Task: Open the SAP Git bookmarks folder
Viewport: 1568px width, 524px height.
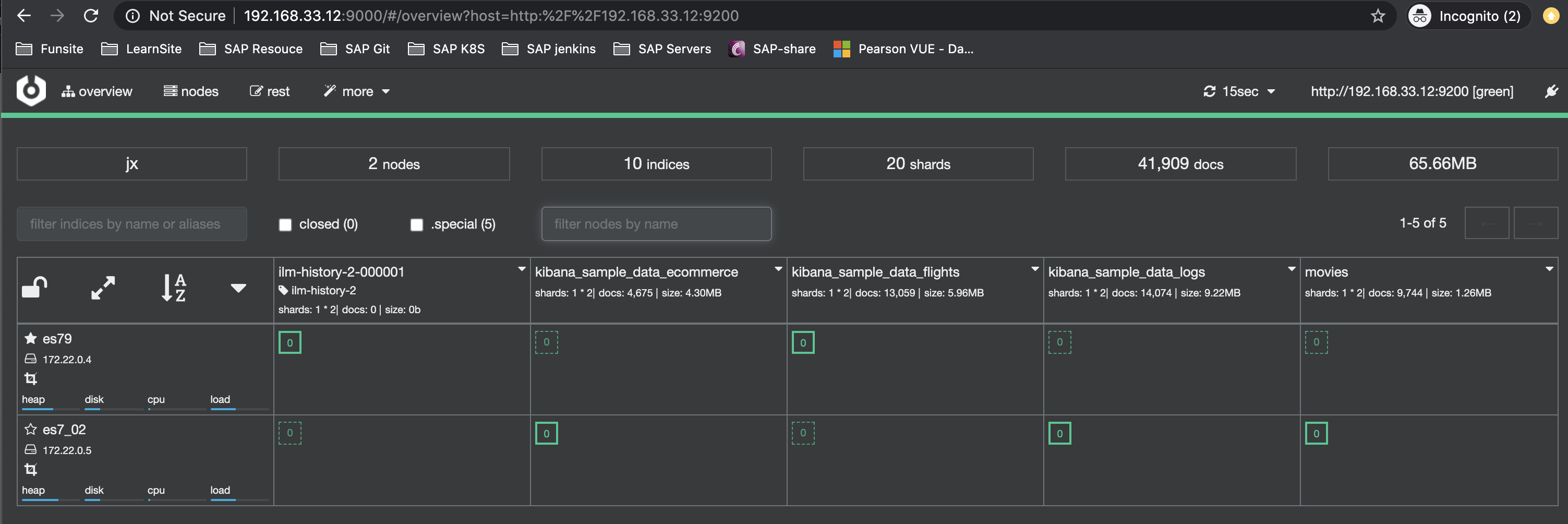Action: point(355,49)
